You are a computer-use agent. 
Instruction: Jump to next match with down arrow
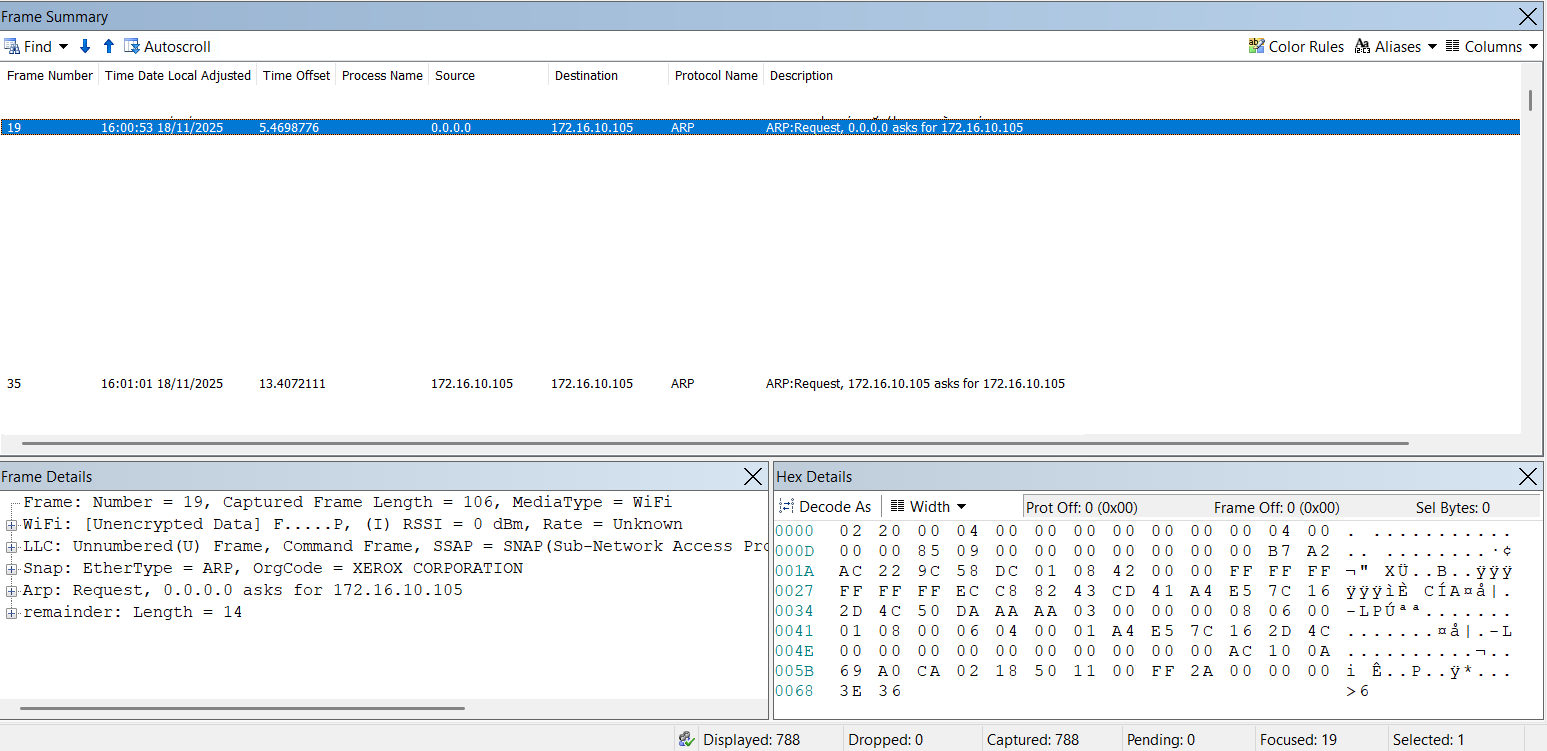tap(85, 47)
